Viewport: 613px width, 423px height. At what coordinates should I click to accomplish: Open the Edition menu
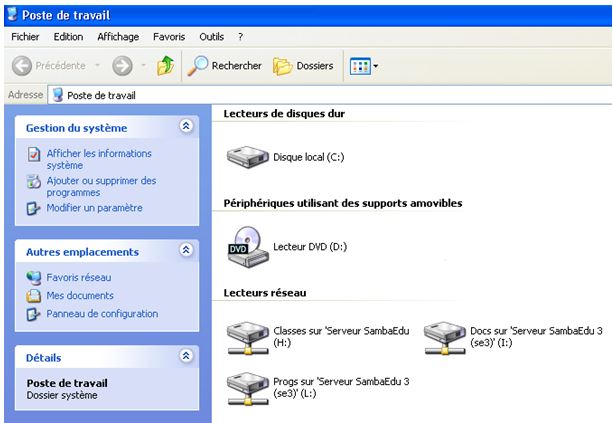tap(68, 37)
